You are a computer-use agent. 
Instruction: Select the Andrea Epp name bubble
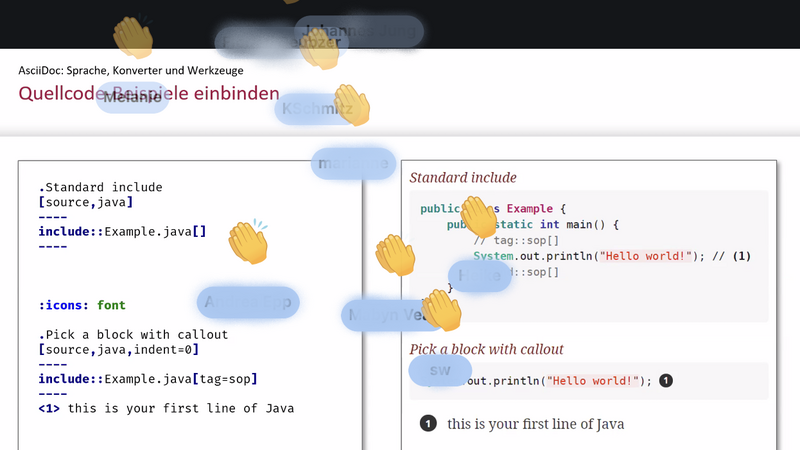tap(248, 302)
